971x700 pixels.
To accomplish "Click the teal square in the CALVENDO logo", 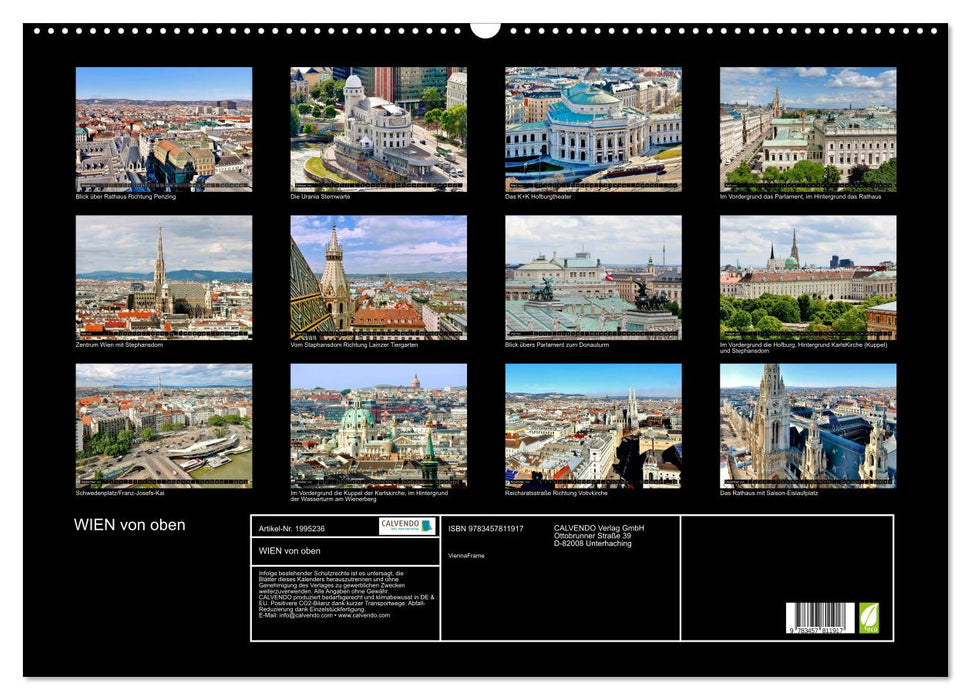I will pyautogui.click(x=427, y=525).
